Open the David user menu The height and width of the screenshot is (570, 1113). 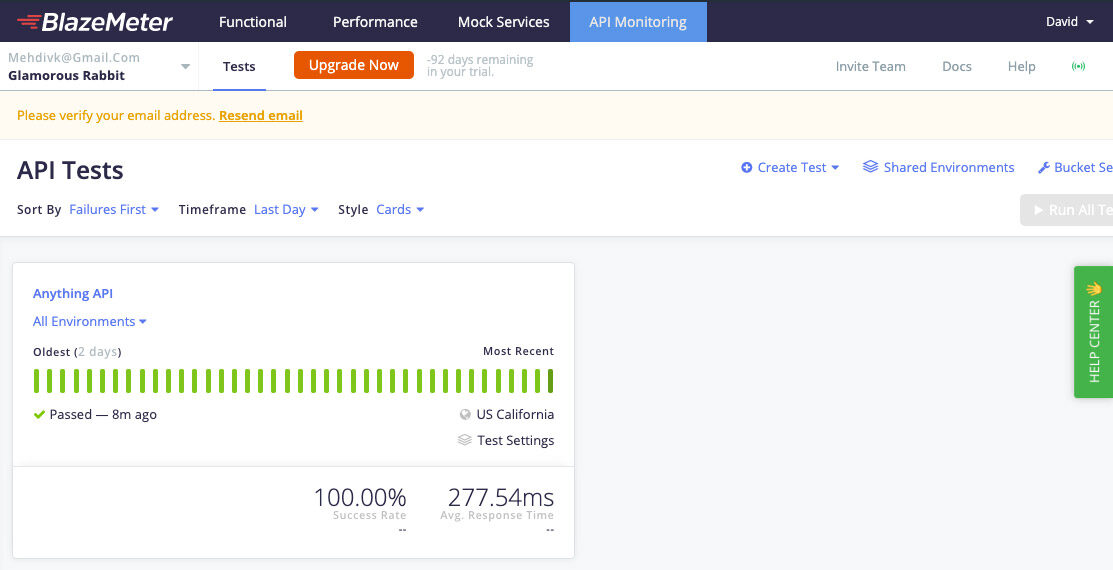(1069, 22)
